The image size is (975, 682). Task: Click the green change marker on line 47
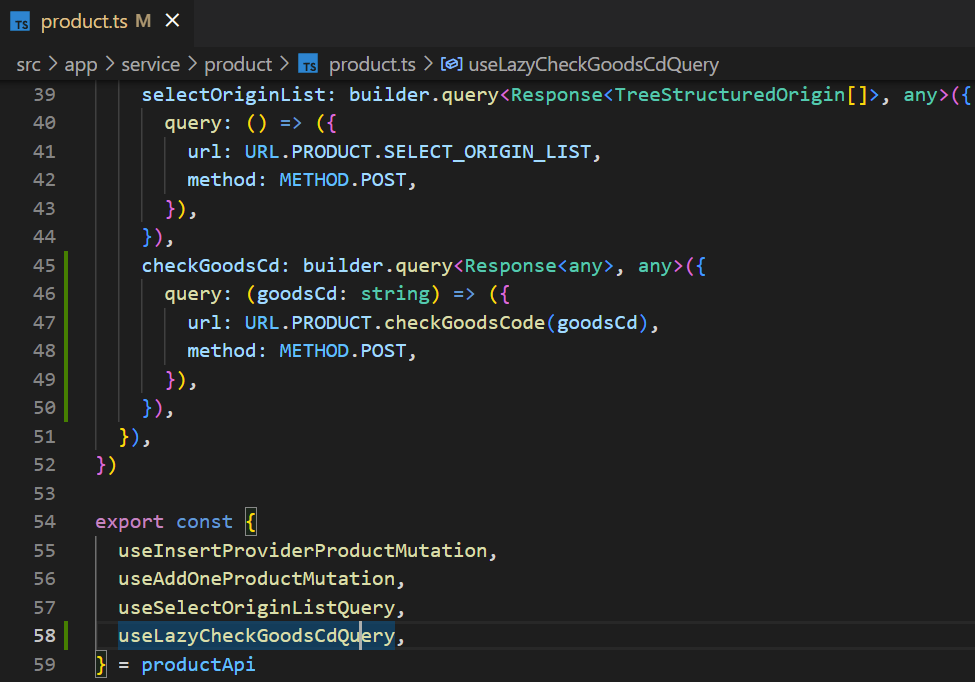coord(66,323)
